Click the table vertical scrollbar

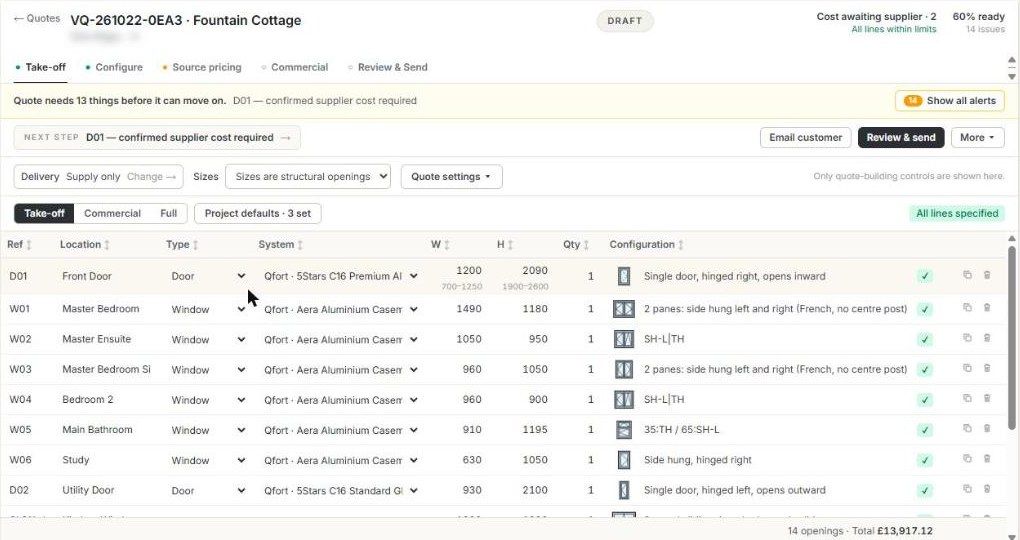[1012, 338]
